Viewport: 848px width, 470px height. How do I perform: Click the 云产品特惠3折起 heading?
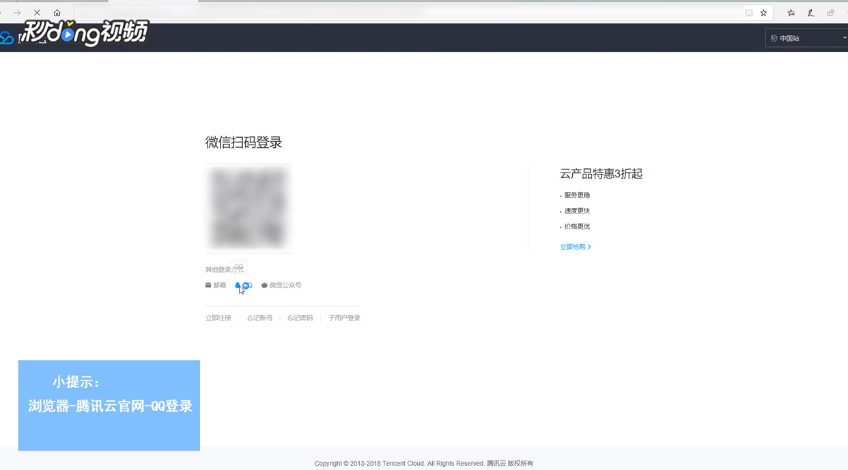point(601,174)
